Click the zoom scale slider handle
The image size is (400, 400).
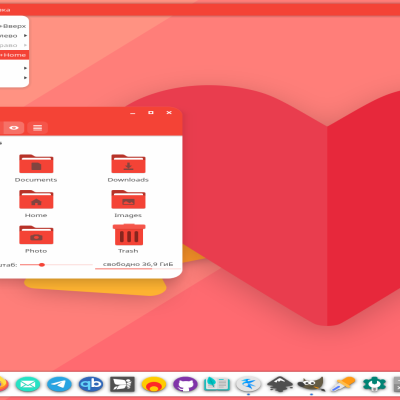[x=42, y=265]
